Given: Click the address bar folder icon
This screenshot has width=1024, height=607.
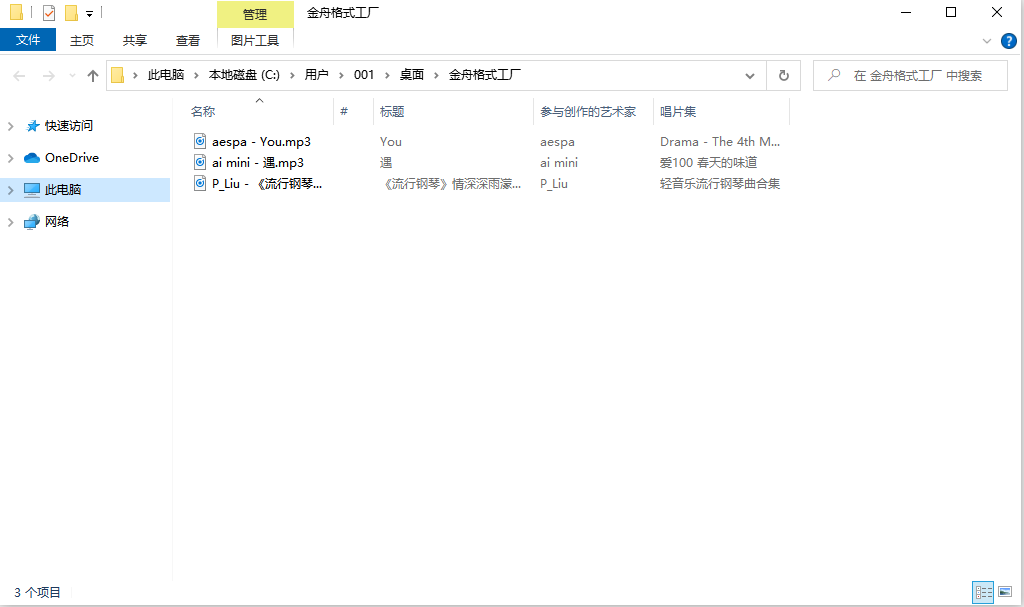Looking at the screenshot, I should [x=118, y=75].
